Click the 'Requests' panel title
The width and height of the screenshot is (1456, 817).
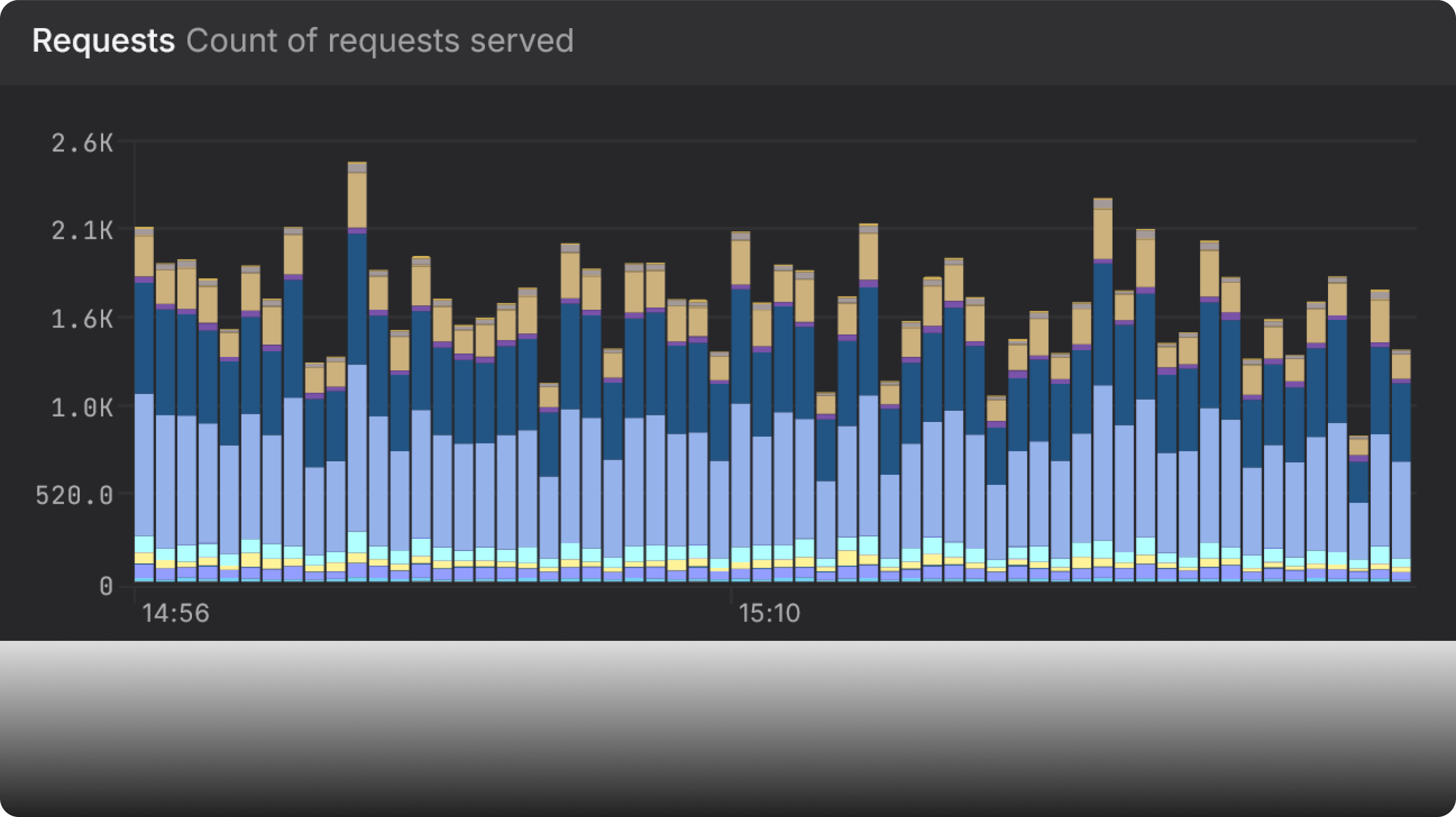[x=103, y=41]
